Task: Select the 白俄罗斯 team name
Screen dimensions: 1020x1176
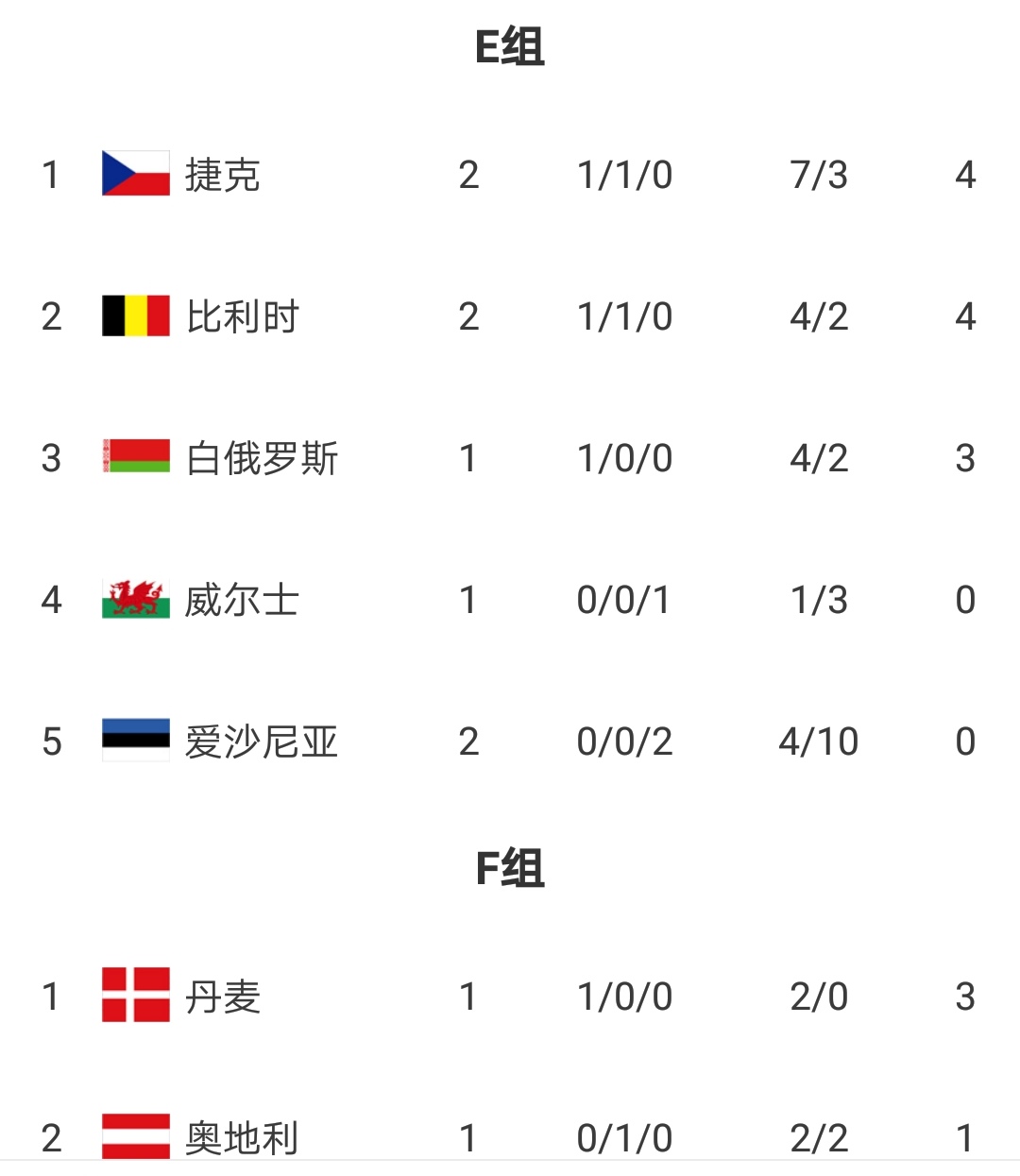Action: click(x=262, y=459)
